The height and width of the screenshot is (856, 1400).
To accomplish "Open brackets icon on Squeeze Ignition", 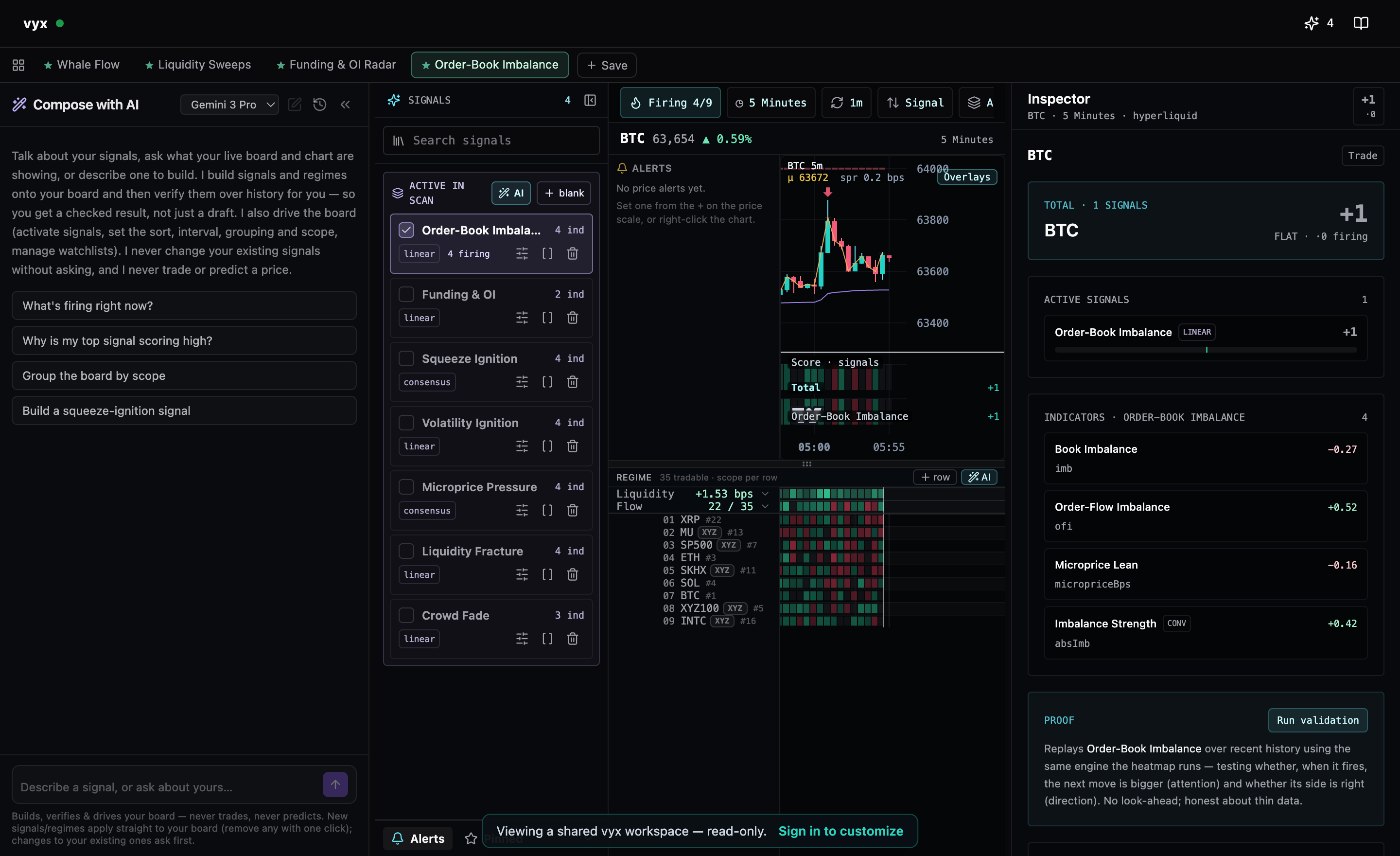I will (x=547, y=382).
